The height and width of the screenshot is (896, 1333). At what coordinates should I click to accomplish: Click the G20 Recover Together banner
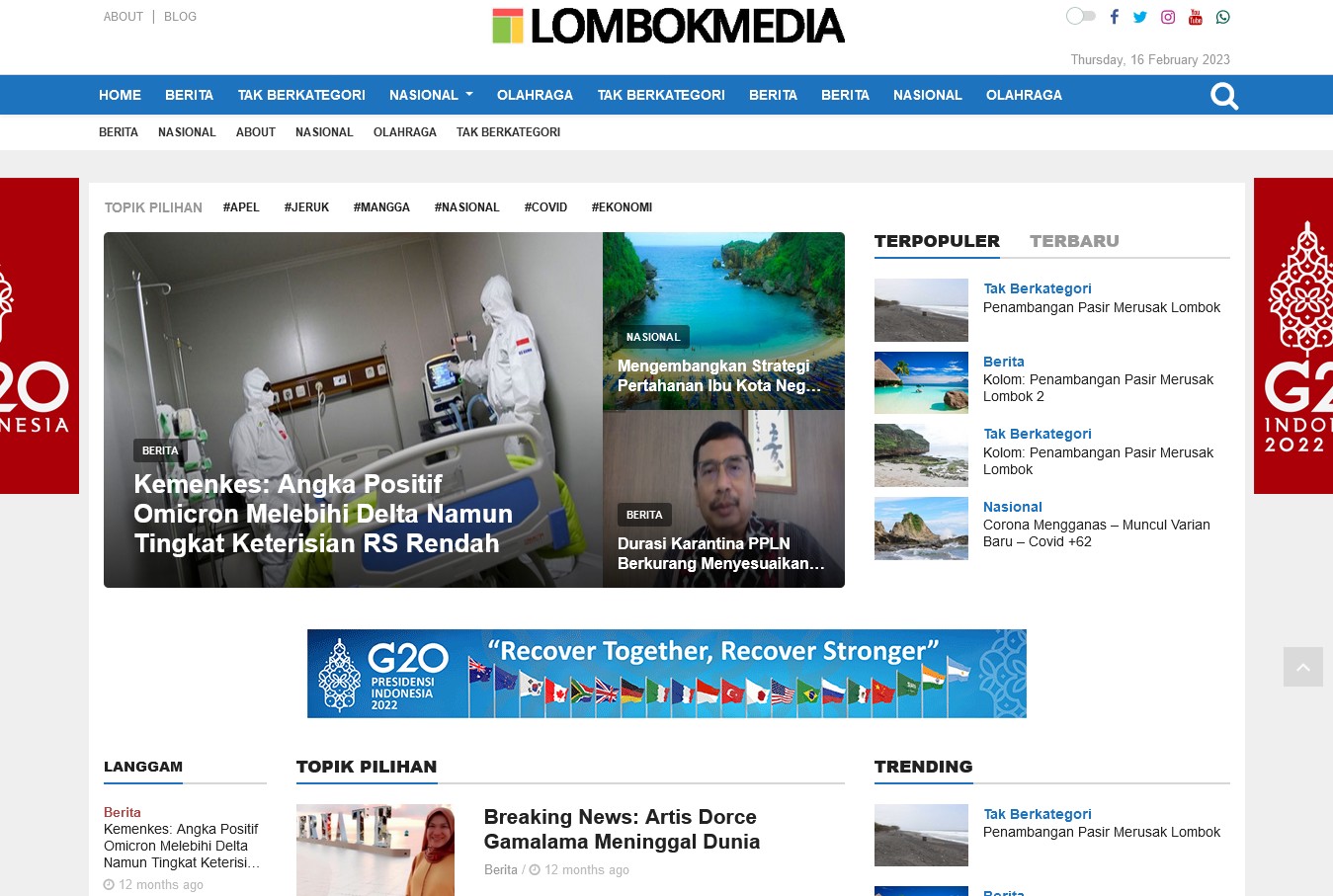(666, 674)
